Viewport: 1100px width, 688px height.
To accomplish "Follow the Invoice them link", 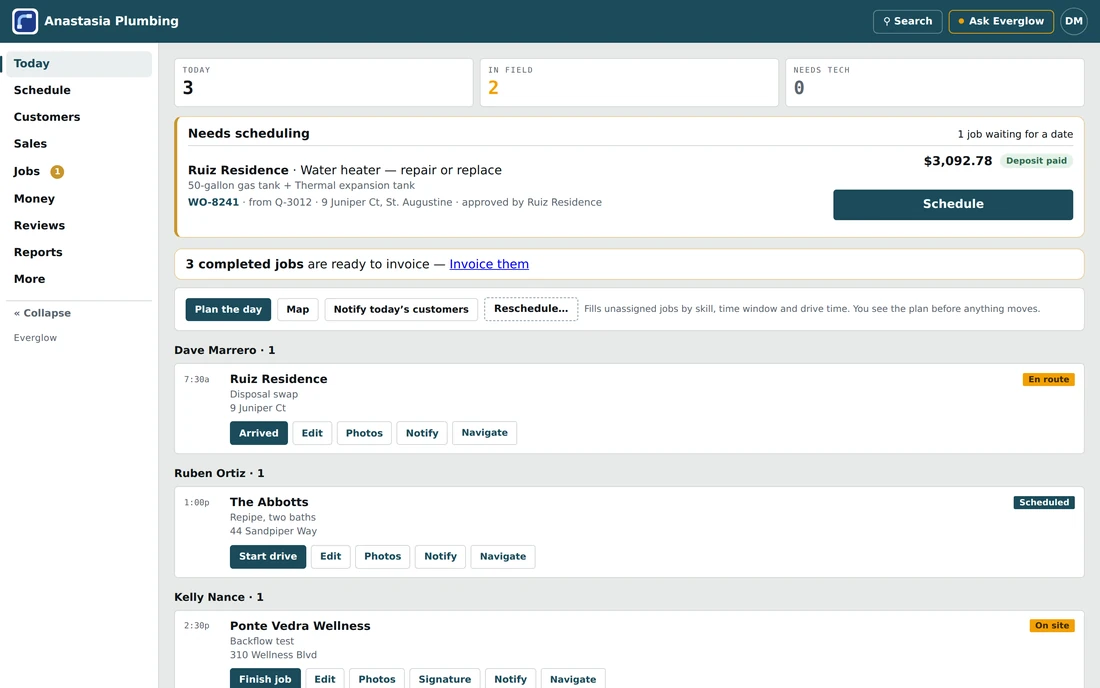I will tap(489, 264).
